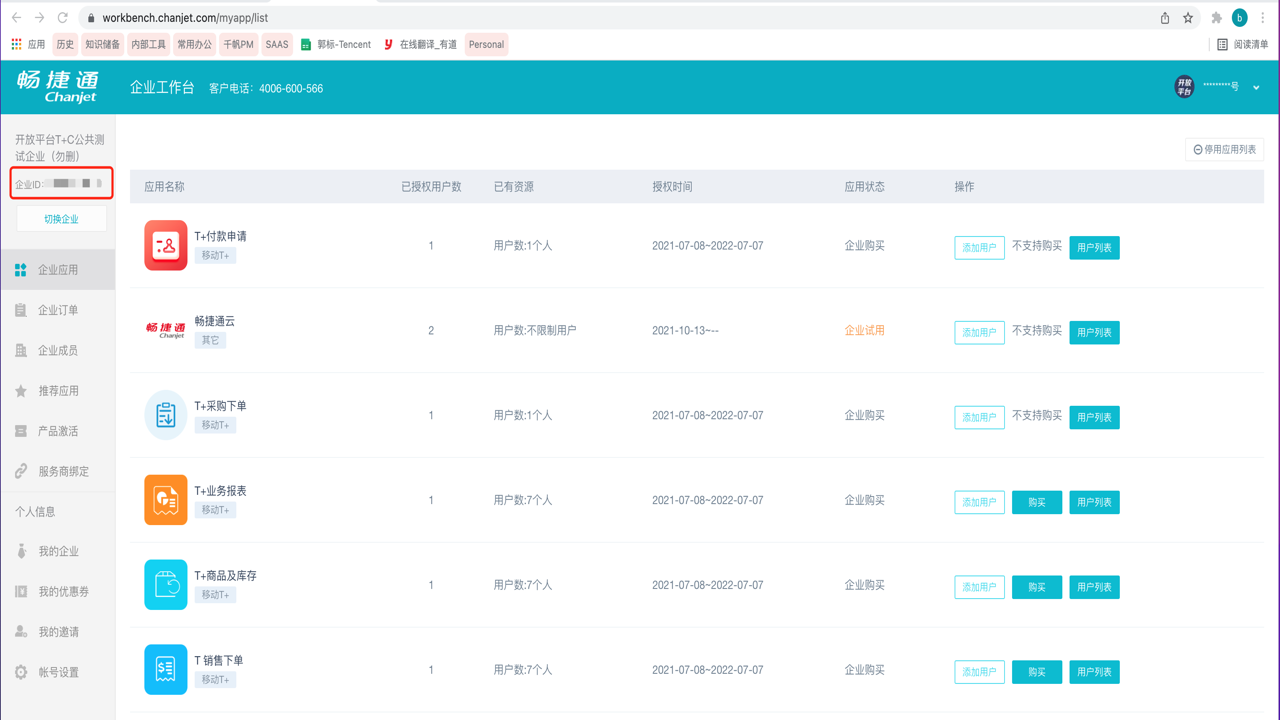Click the browser address bar URL
1280x720 pixels.
(x=185, y=18)
